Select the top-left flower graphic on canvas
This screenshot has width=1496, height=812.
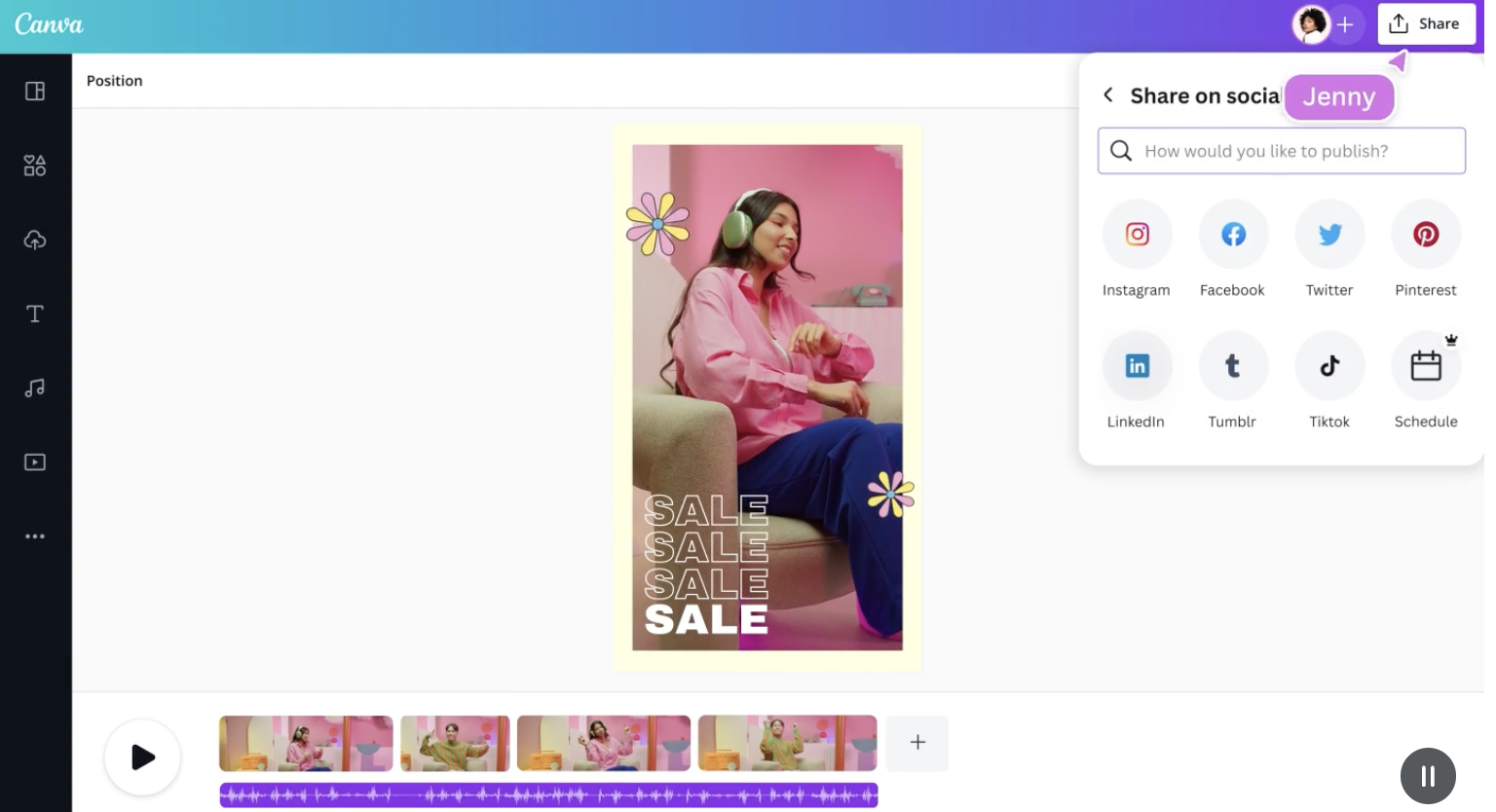[x=657, y=224]
